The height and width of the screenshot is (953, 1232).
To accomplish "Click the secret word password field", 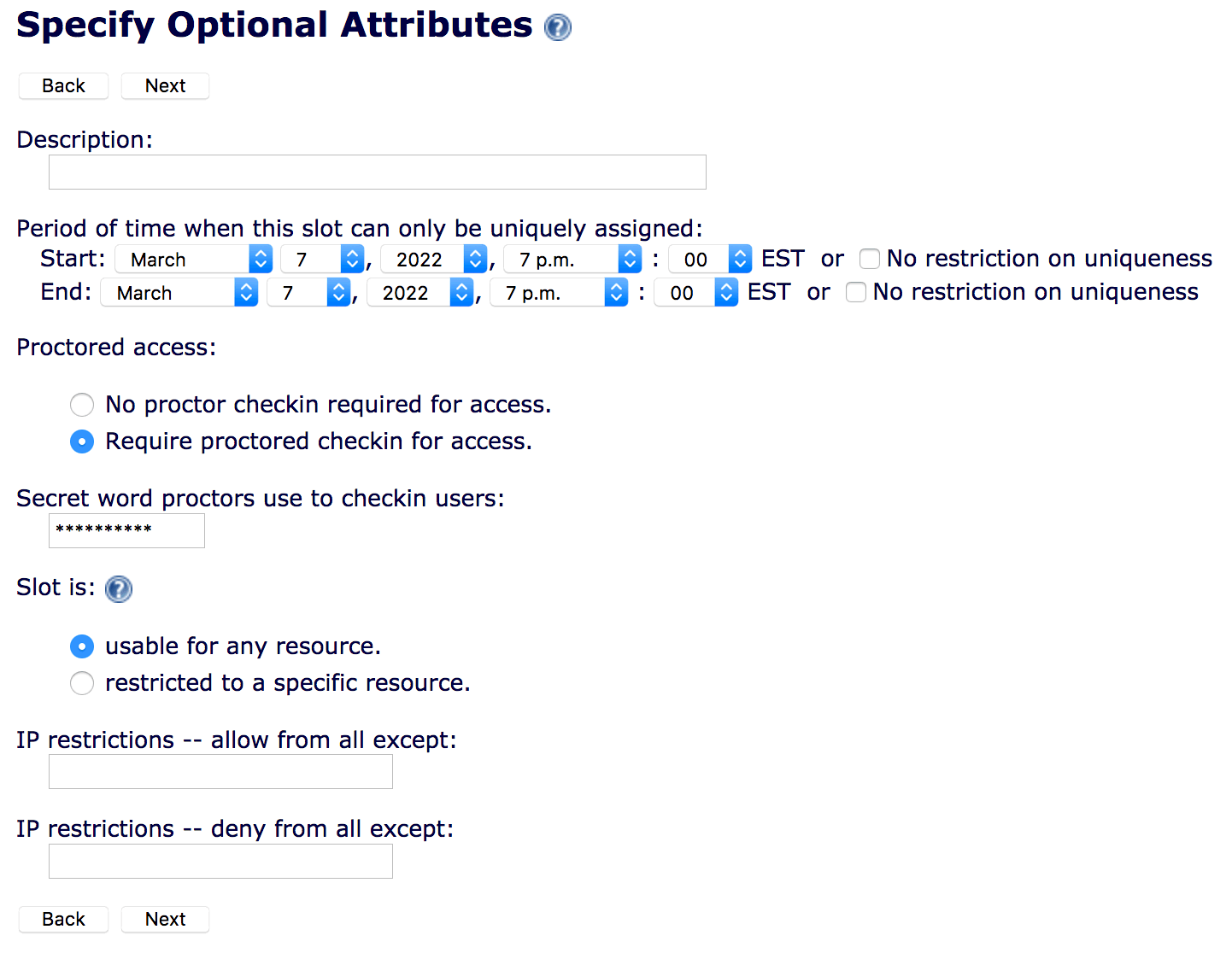I will [126, 530].
